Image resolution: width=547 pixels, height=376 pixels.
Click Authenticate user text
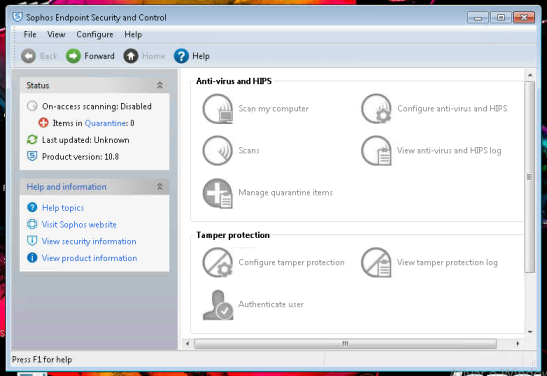pos(271,304)
